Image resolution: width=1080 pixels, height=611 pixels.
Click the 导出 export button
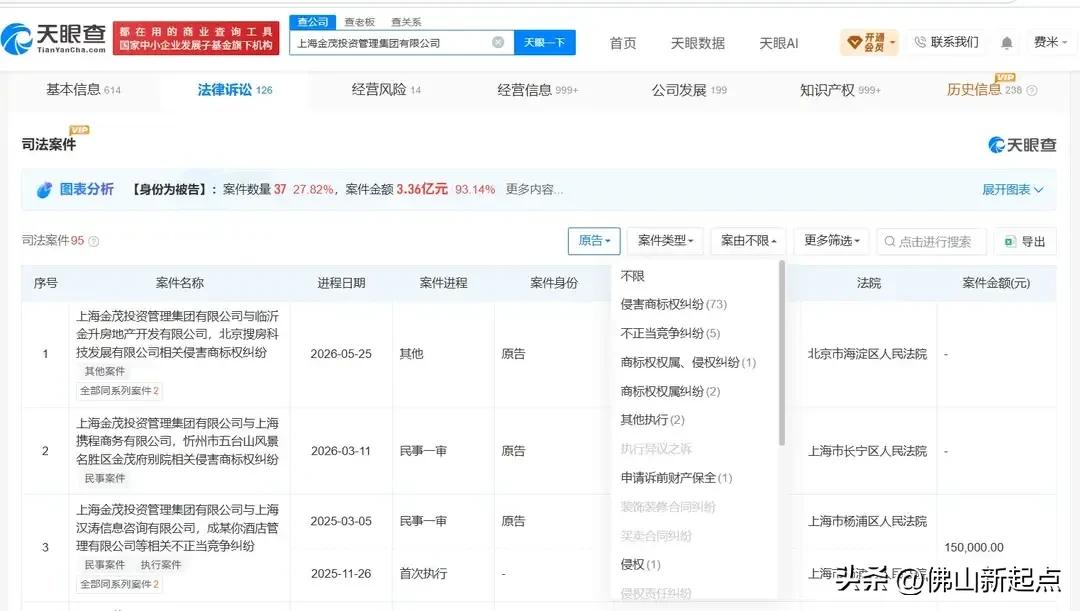pos(1025,241)
